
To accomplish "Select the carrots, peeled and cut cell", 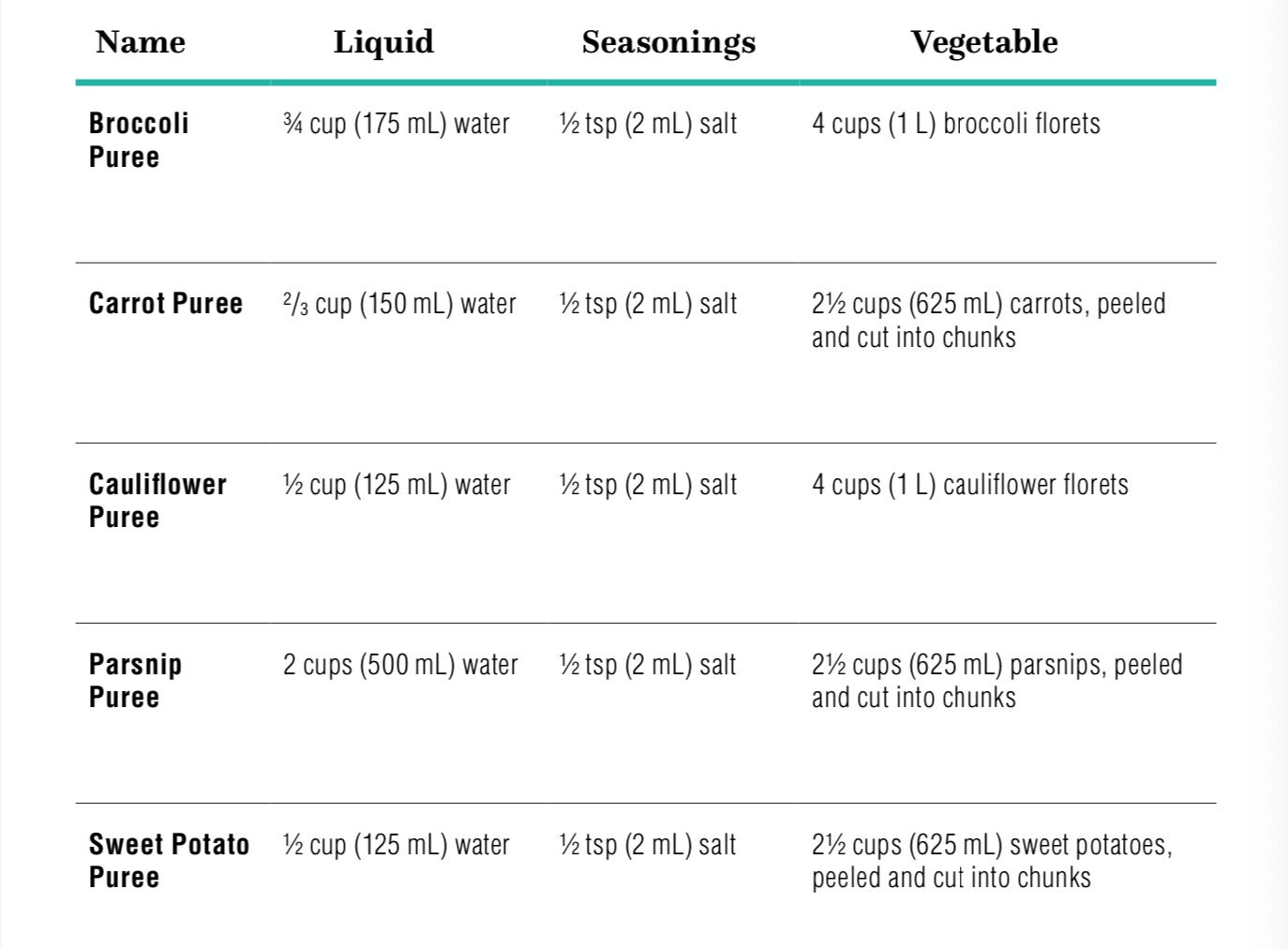I will (x=988, y=320).
